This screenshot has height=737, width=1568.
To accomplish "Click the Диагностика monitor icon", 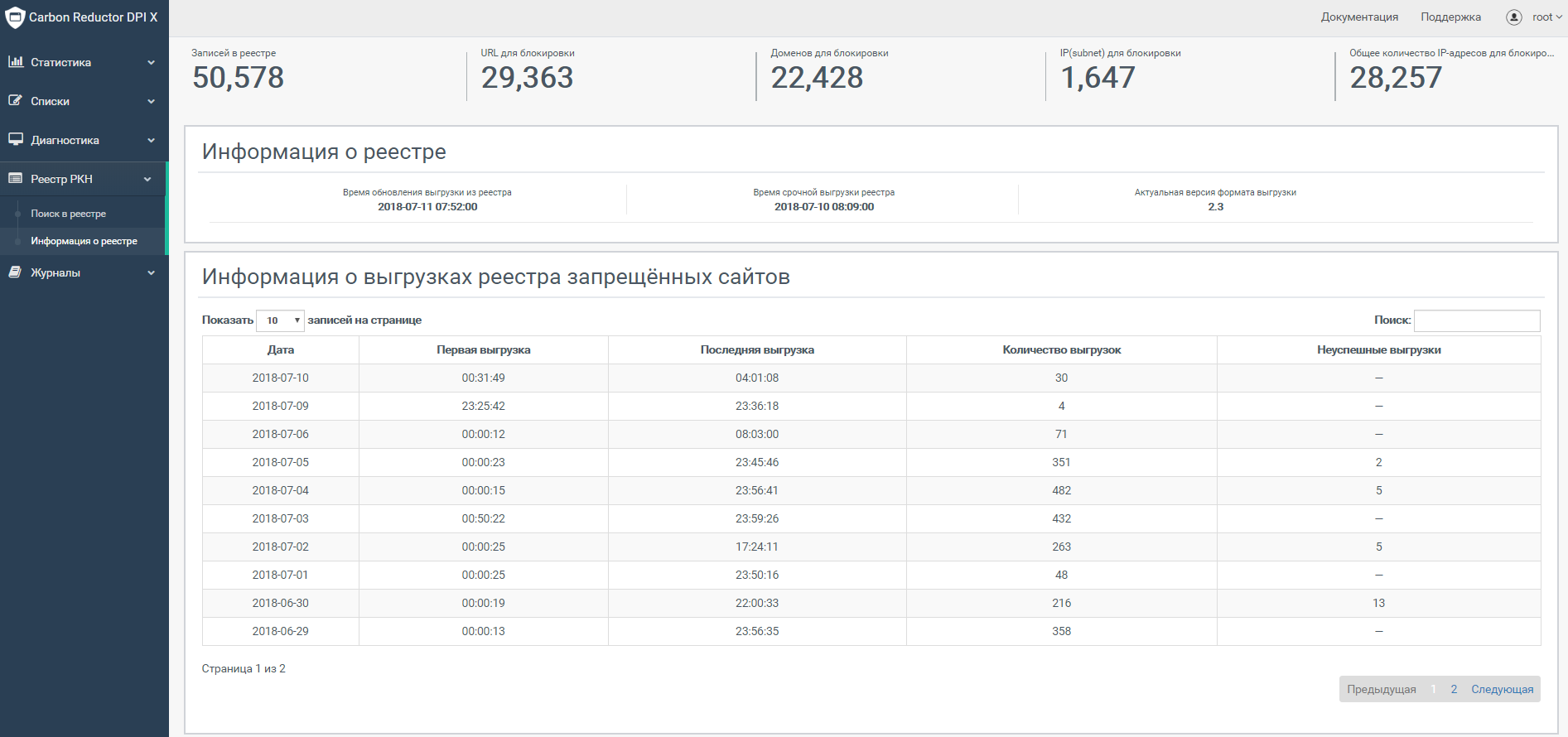I will click(15, 139).
